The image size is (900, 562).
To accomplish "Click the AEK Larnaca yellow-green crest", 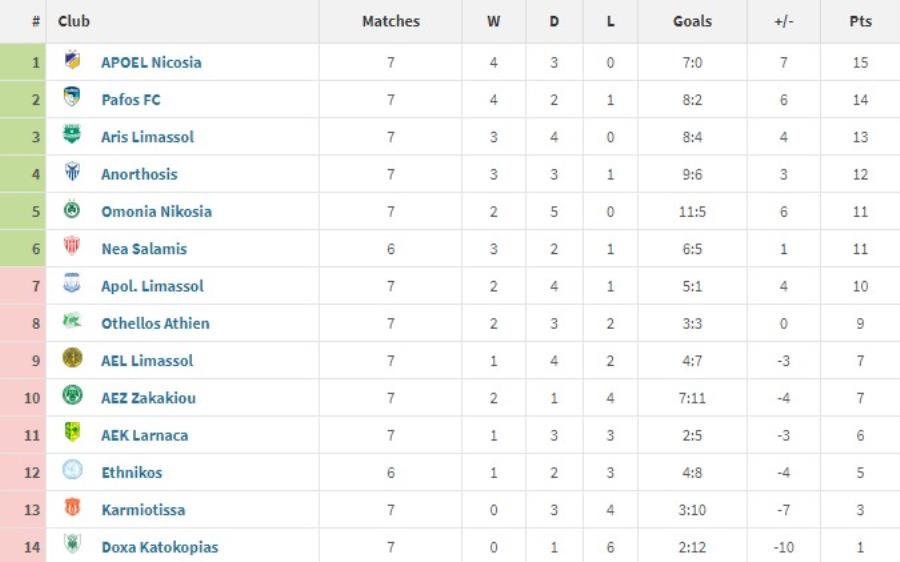I will point(72,432).
